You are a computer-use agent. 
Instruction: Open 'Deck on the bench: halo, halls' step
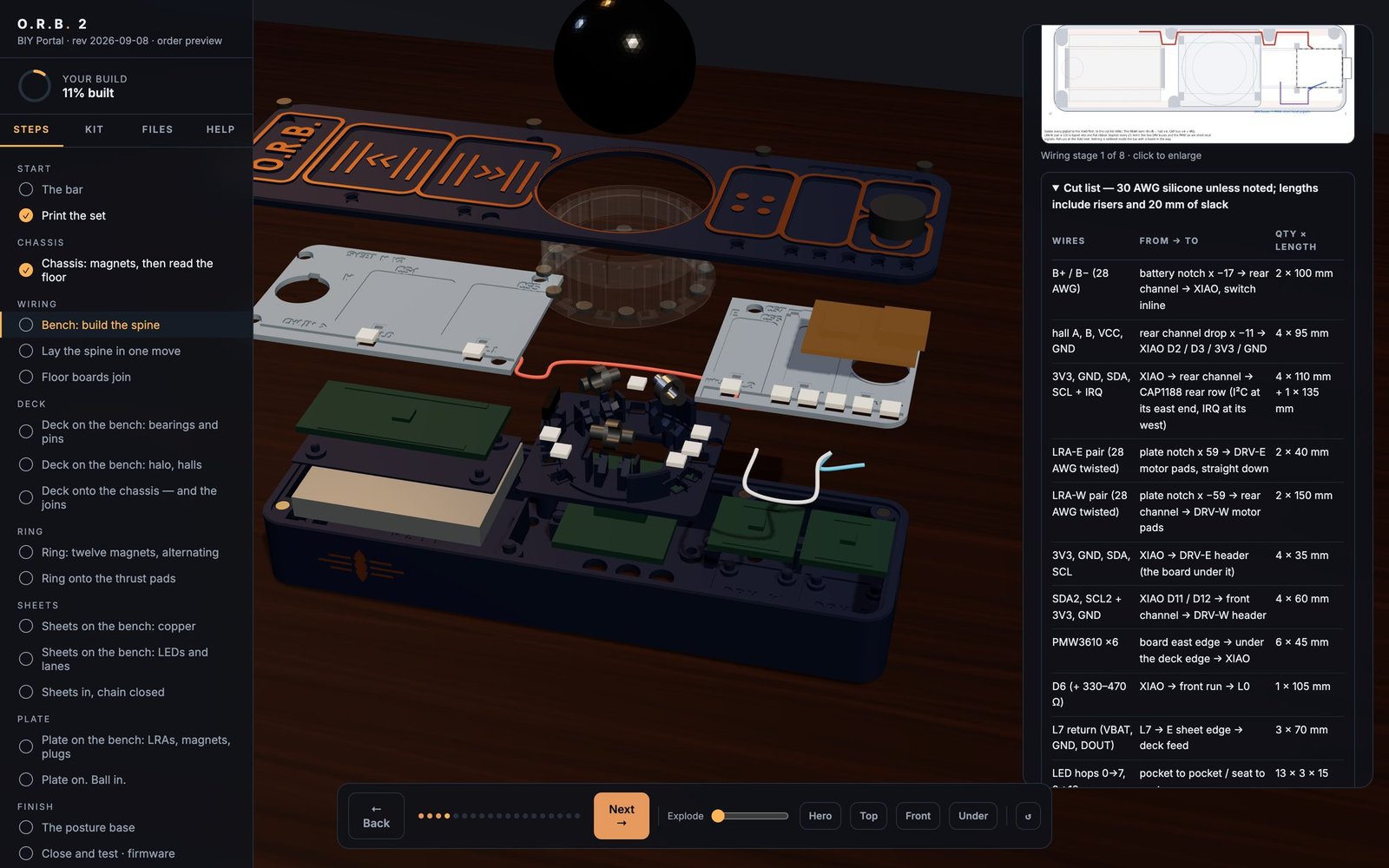pos(127,464)
